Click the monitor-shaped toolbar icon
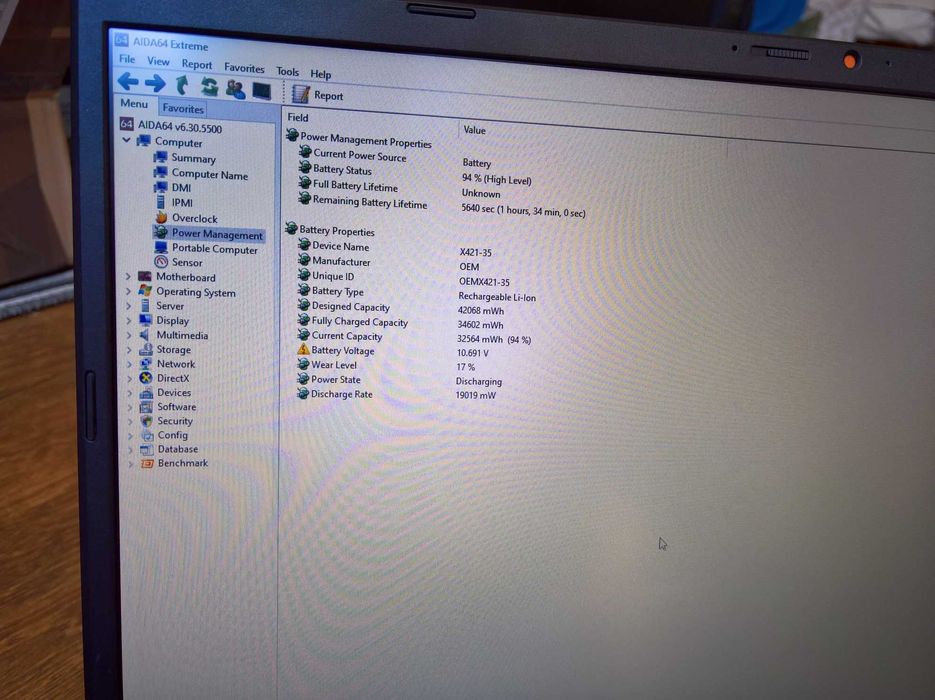 pyautogui.click(x=262, y=91)
